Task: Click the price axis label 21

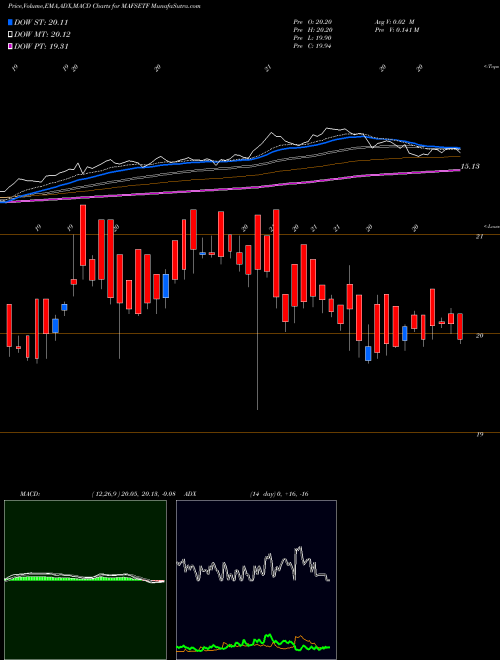Action: [479, 237]
